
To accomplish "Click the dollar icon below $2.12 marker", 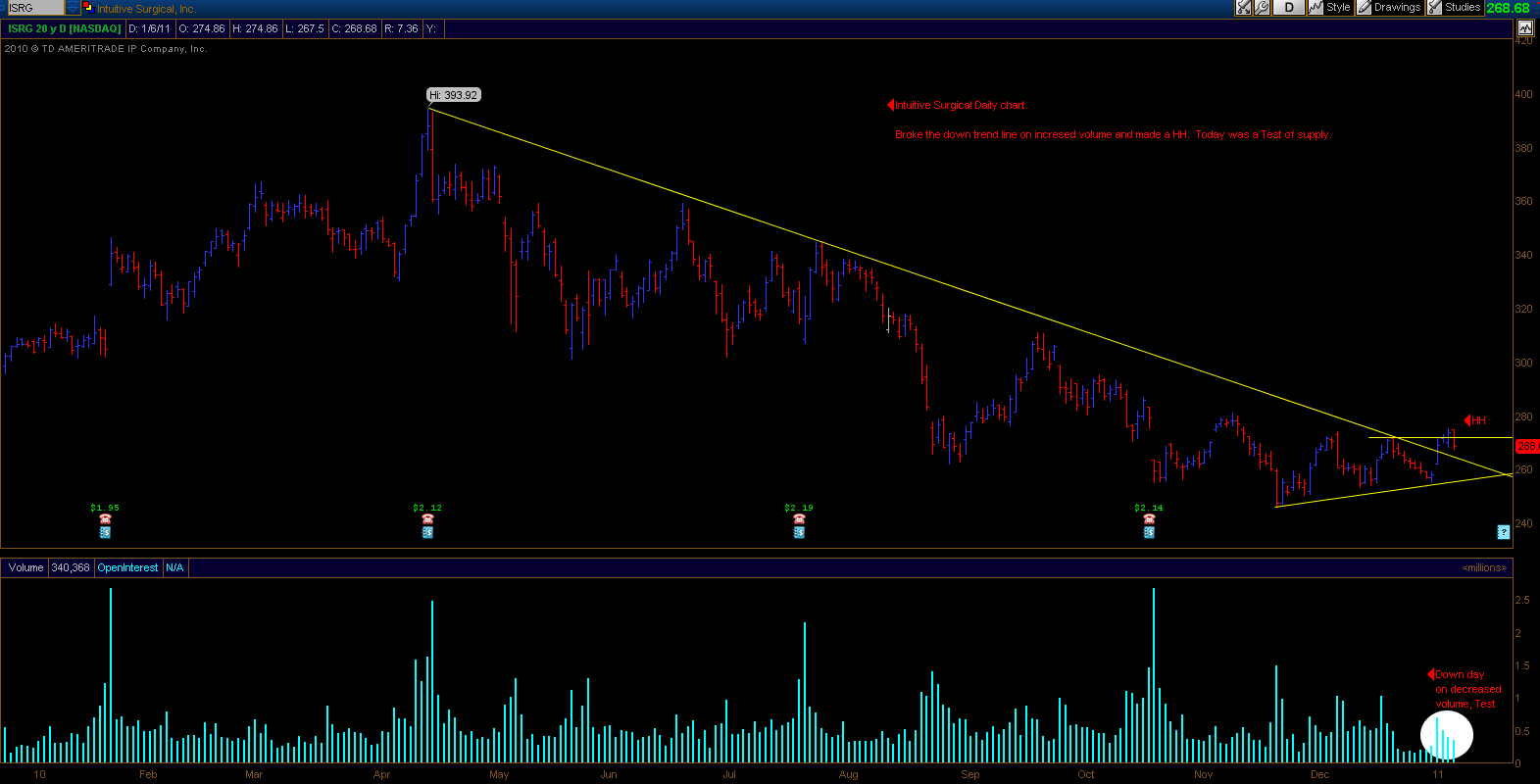I will (x=427, y=532).
